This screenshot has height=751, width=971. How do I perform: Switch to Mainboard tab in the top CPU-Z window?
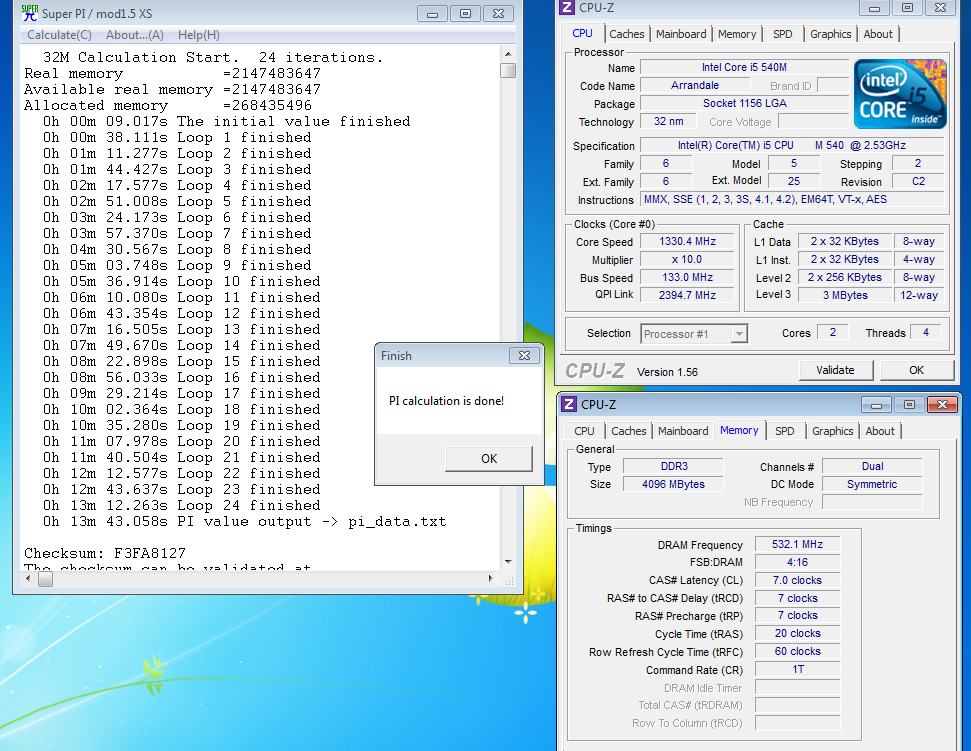click(681, 34)
